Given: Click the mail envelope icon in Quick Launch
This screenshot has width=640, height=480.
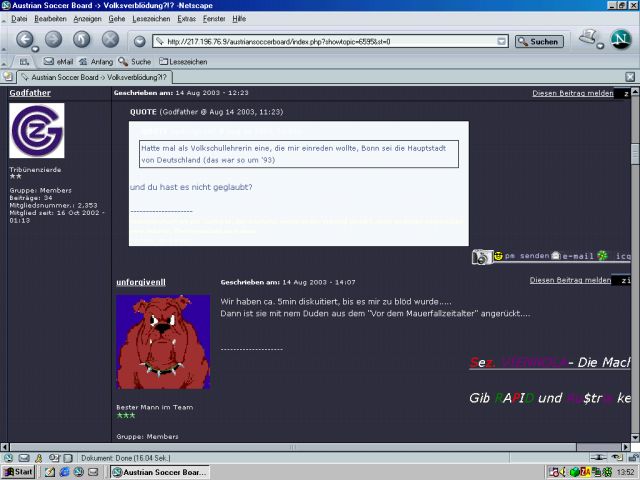Looking at the screenshot, I should [x=93, y=472].
